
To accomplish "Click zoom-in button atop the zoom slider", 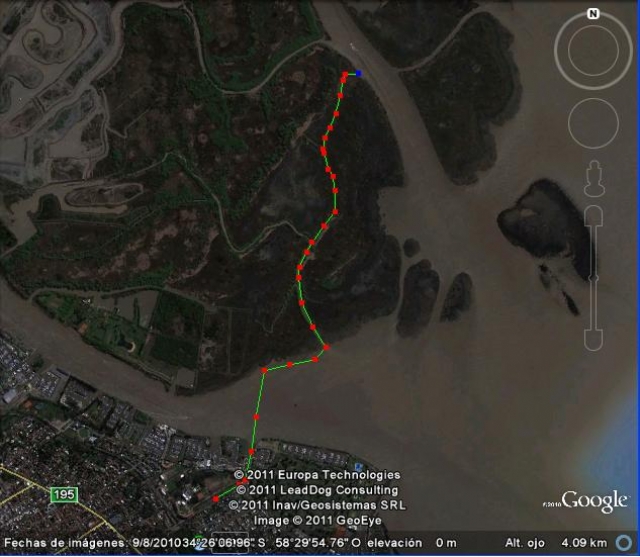I will [x=593, y=216].
